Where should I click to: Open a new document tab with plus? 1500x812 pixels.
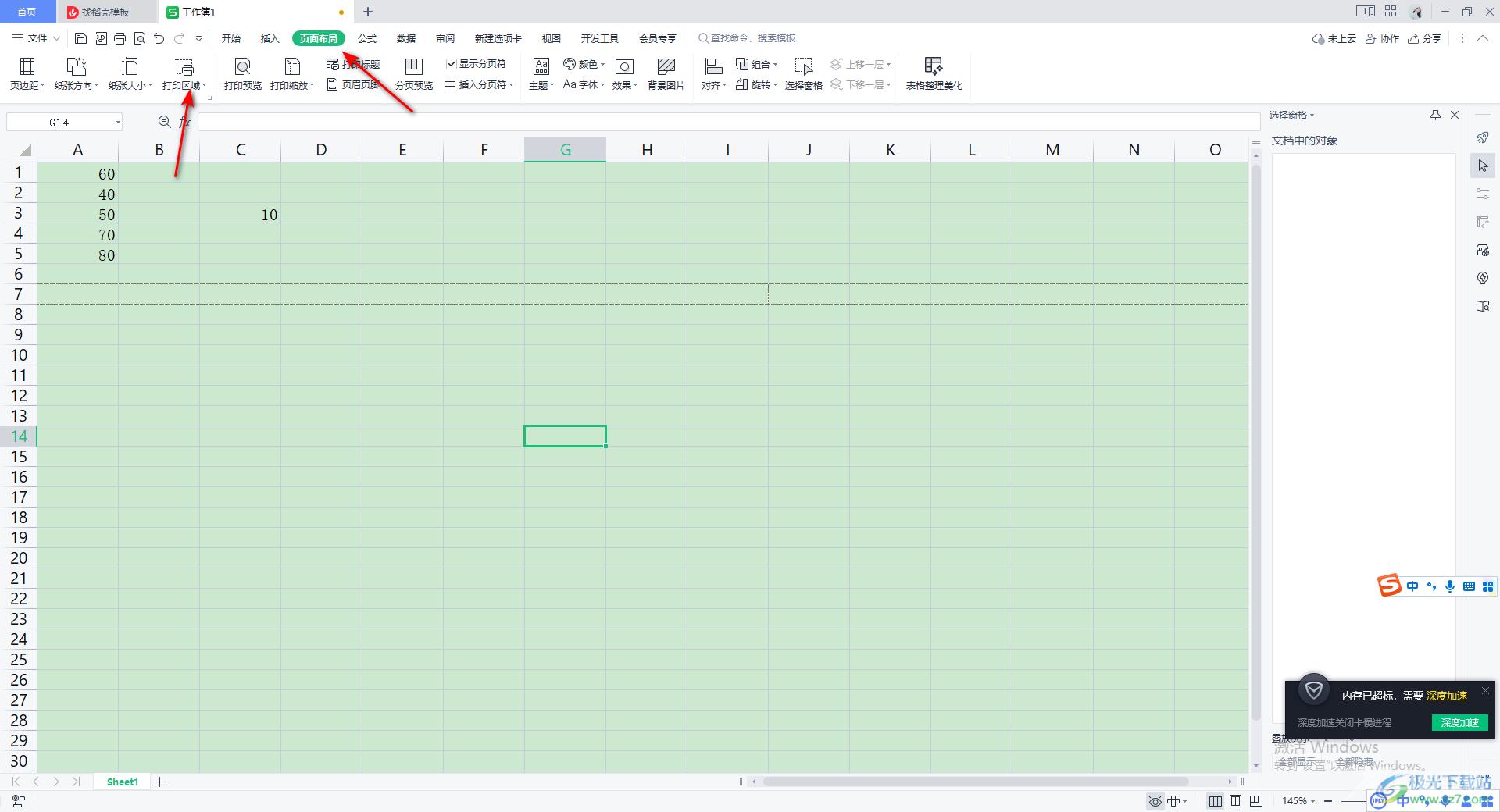[368, 12]
